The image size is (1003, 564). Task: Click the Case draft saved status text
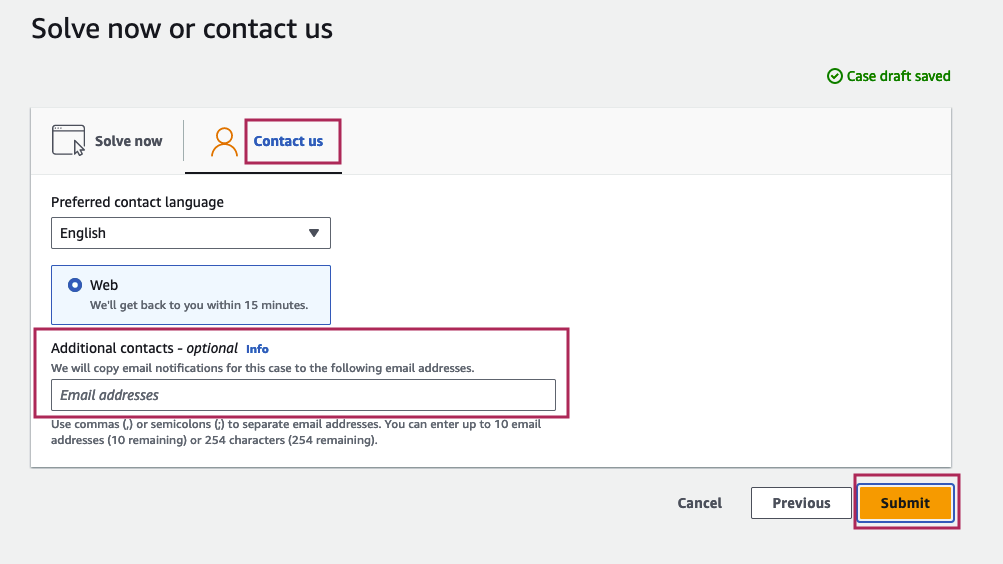(x=898, y=76)
